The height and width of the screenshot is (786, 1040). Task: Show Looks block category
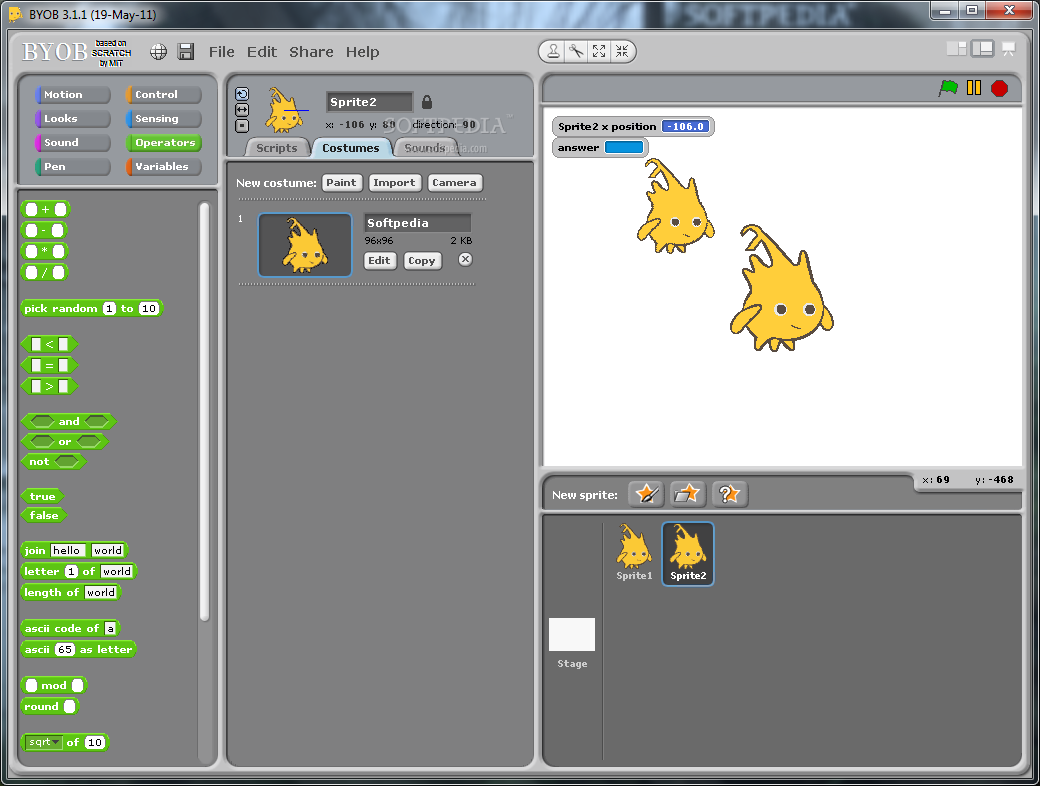pos(72,118)
